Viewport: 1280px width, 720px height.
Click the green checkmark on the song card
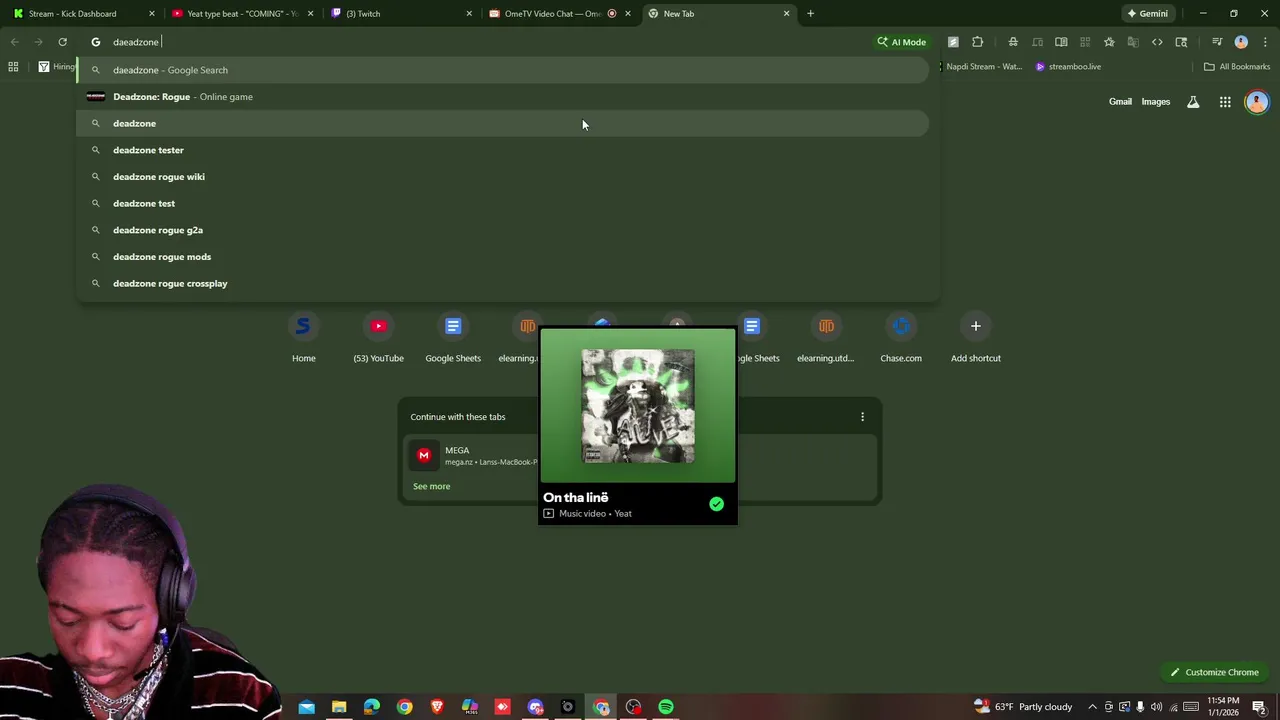(x=716, y=504)
